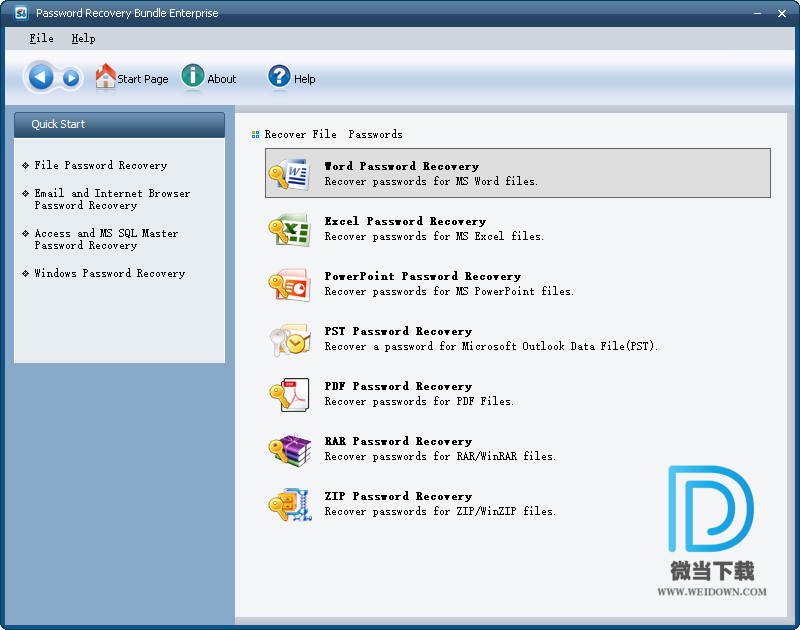Open ZIP Password Recovery title
Screen dimensions: 800x630
tap(398, 497)
